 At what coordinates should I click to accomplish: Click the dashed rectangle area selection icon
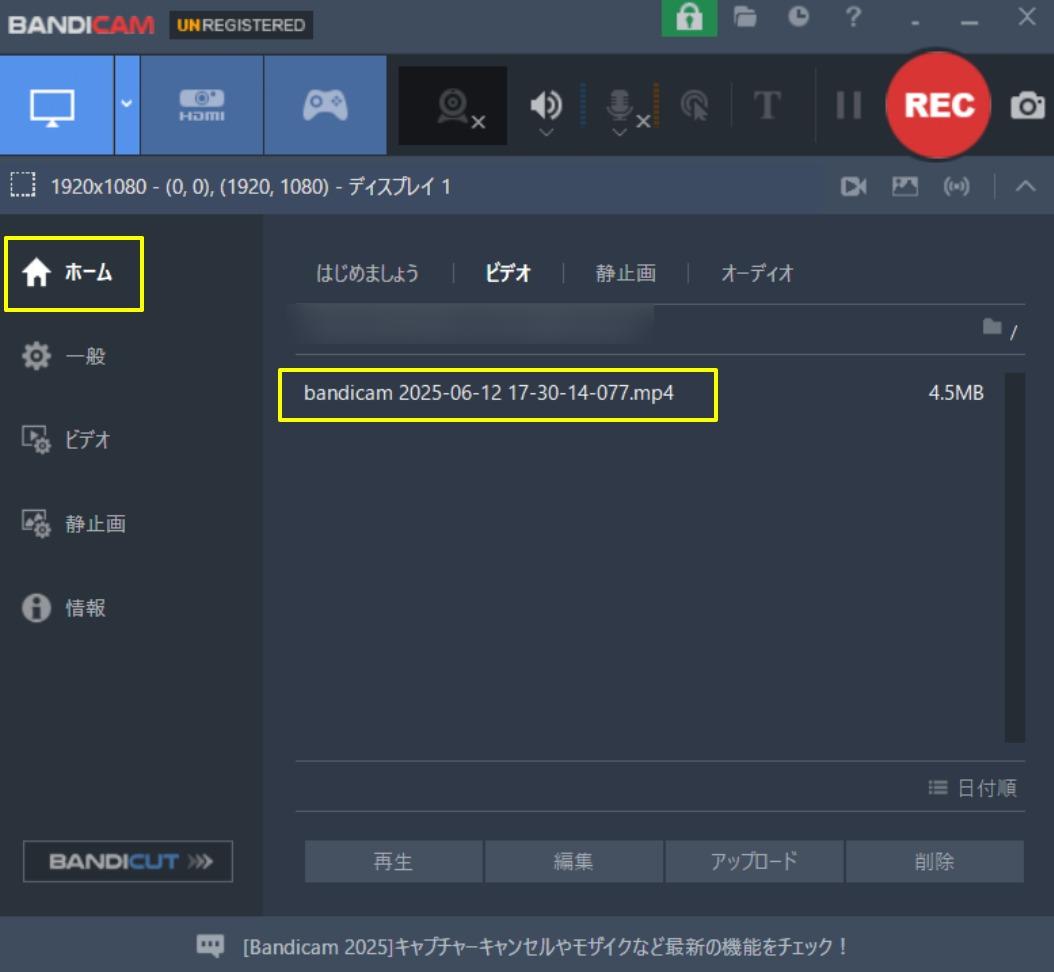tap(23, 185)
